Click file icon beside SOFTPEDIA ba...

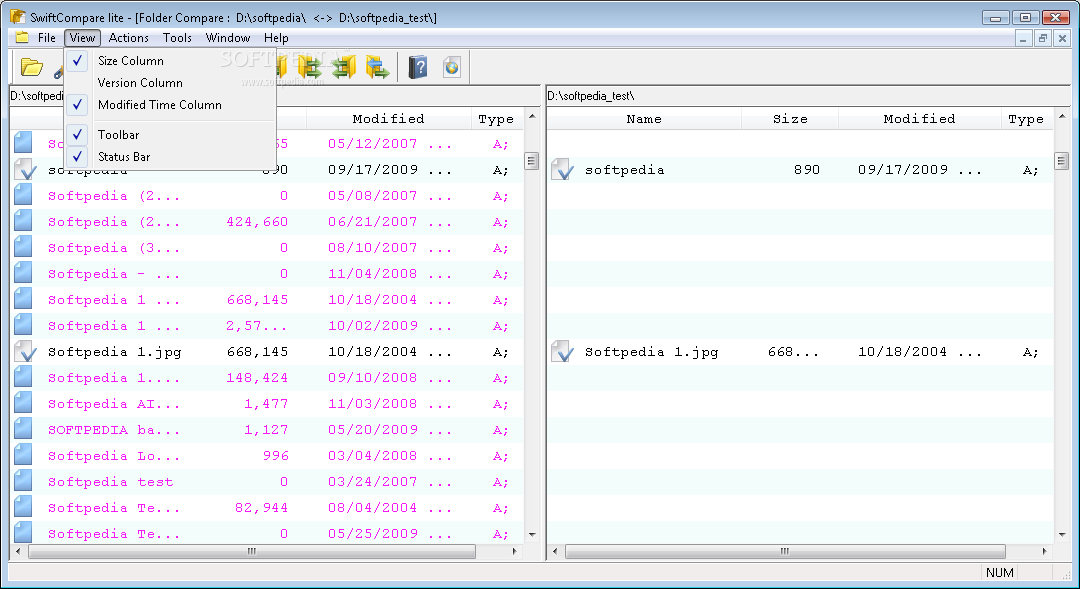click(x=23, y=429)
